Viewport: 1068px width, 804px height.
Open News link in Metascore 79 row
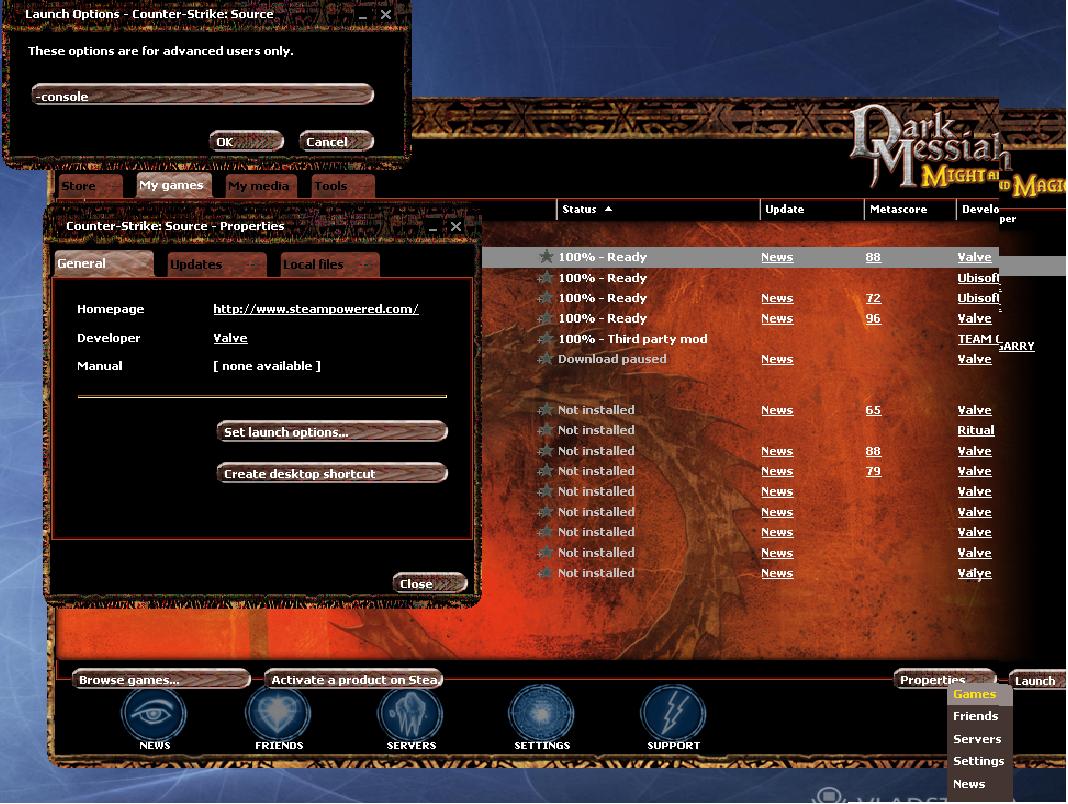tap(777, 471)
